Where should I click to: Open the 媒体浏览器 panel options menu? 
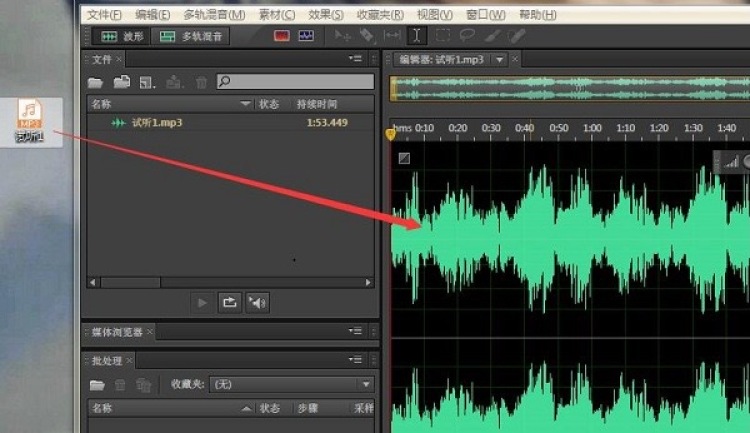(x=355, y=331)
